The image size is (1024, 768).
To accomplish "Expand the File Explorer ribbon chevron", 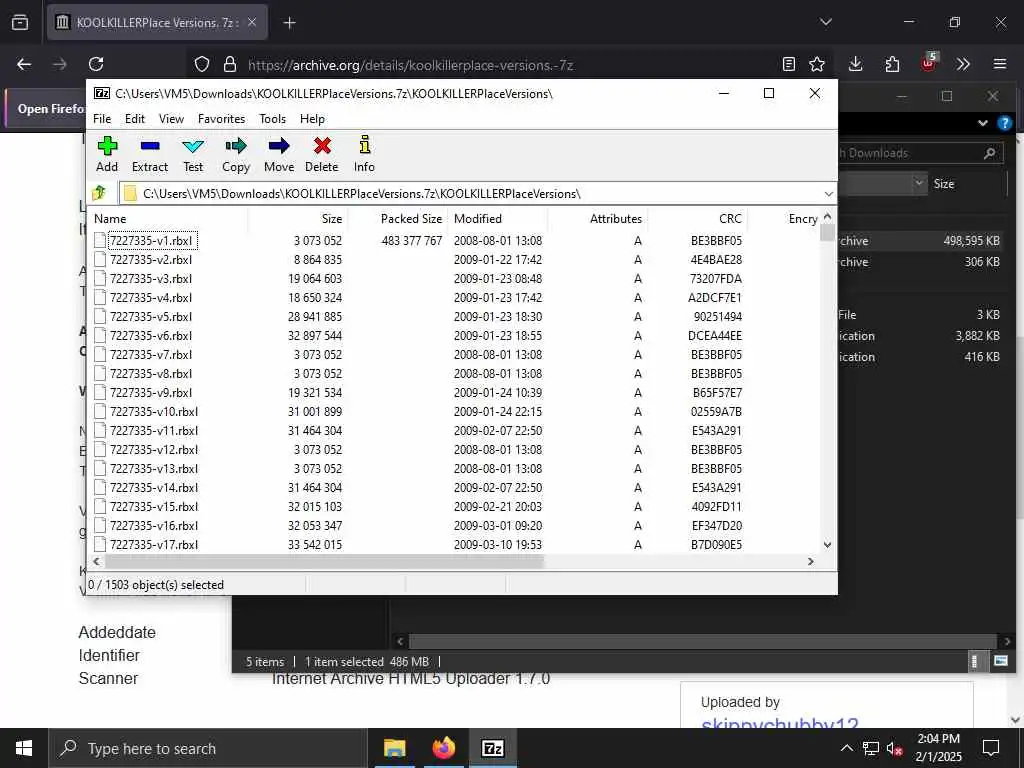I will (x=983, y=123).
